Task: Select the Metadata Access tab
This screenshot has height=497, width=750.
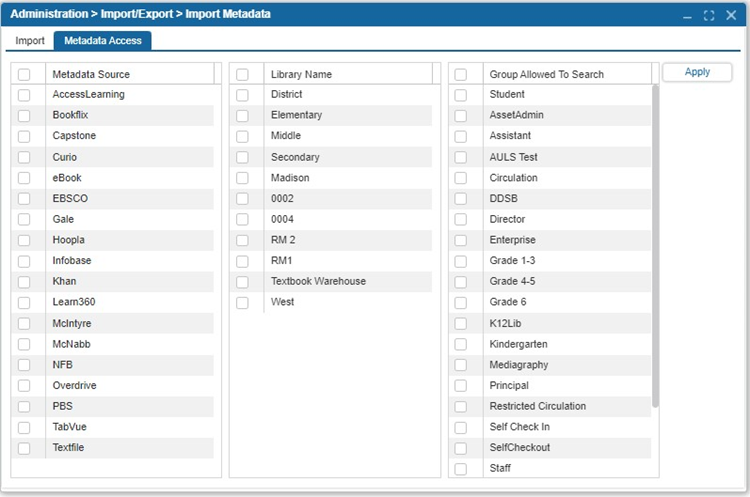Action: 102,41
